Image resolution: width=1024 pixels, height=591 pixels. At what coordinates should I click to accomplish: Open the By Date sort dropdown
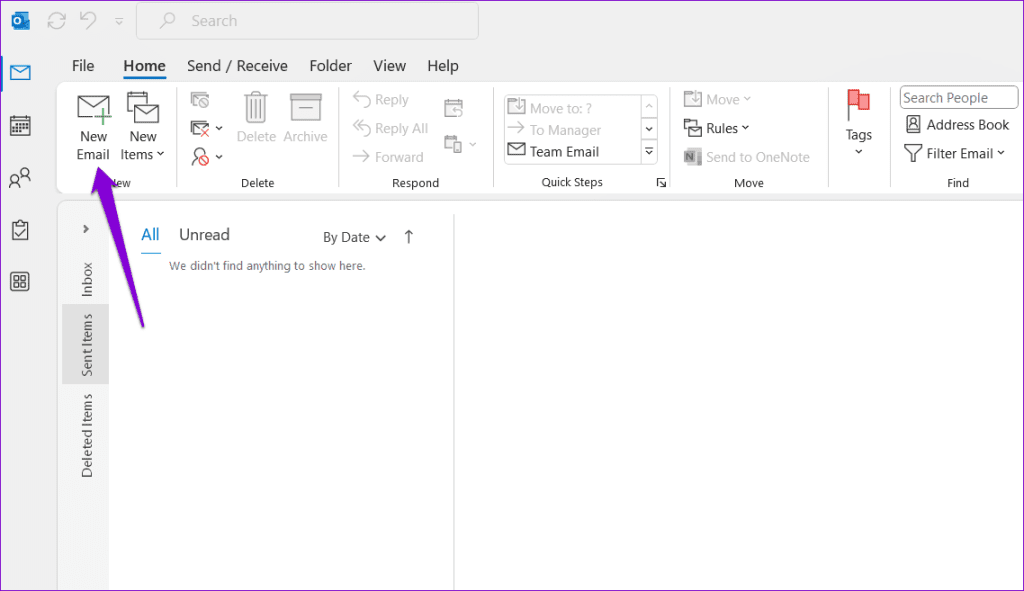(354, 237)
